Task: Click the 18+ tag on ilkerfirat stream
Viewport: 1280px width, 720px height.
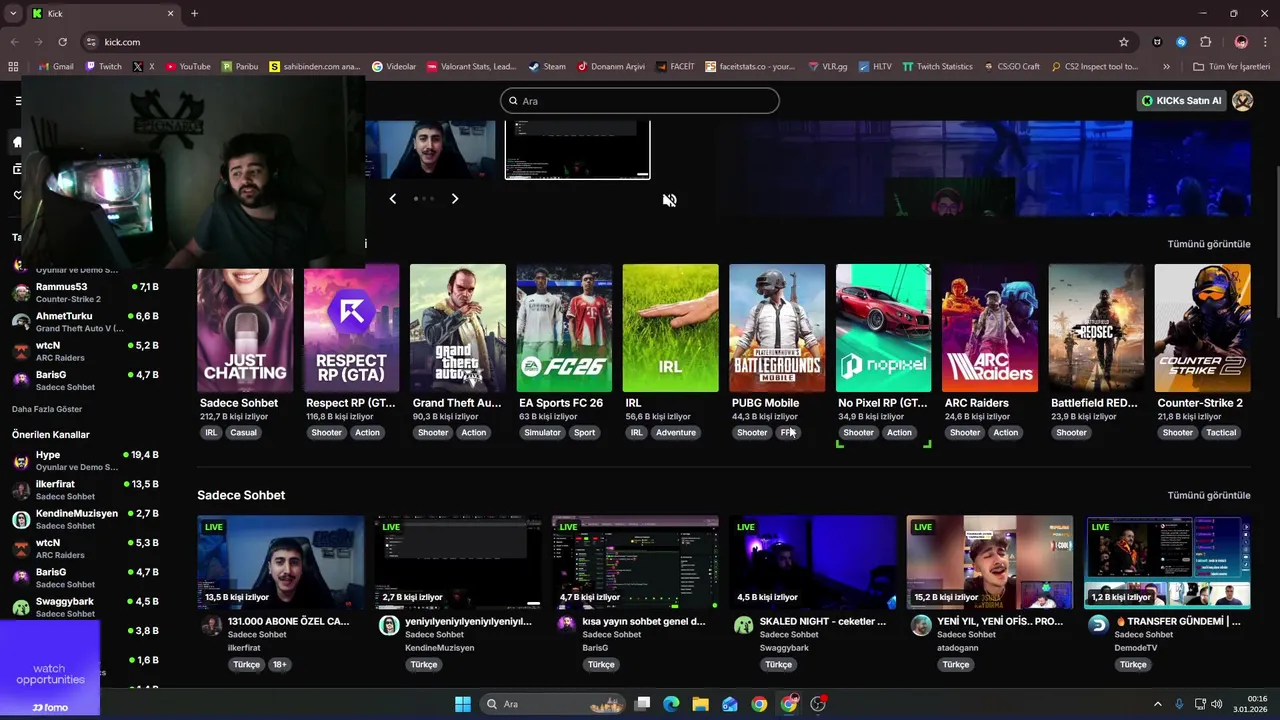Action: pos(280,664)
